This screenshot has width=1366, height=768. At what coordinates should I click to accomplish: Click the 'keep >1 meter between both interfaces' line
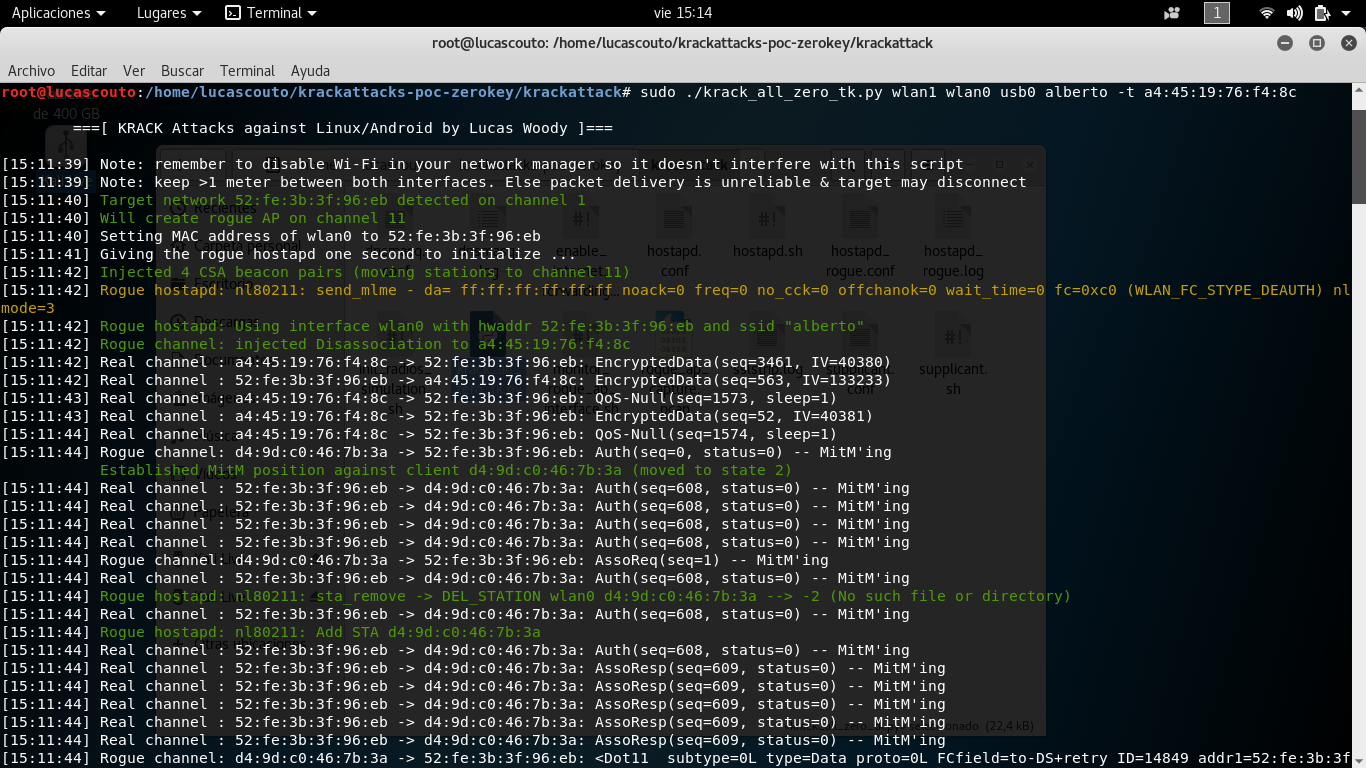(513, 182)
